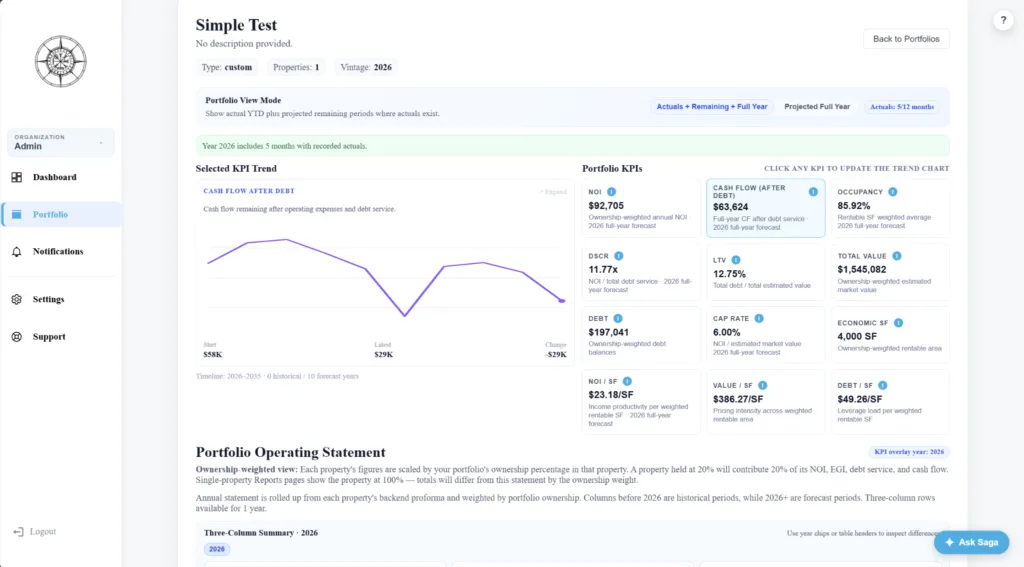Click Logout in sidebar
This screenshot has width=1024, height=567.
(x=35, y=532)
